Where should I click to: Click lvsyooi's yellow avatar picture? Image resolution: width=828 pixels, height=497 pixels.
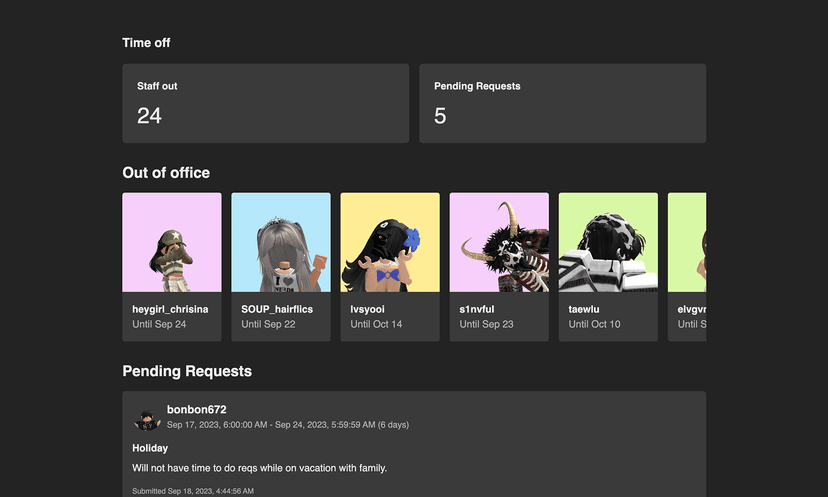[390, 242]
